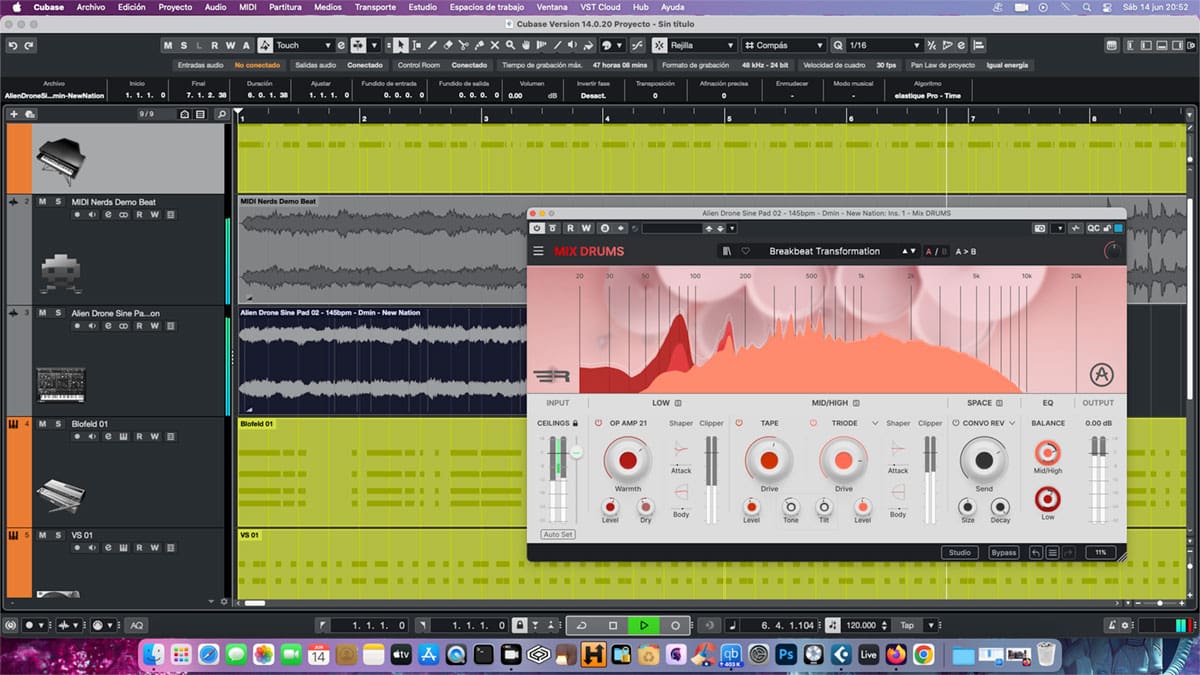1200x675 pixels.
Task: Adjust the Send knob in Space
Action: 984,460
